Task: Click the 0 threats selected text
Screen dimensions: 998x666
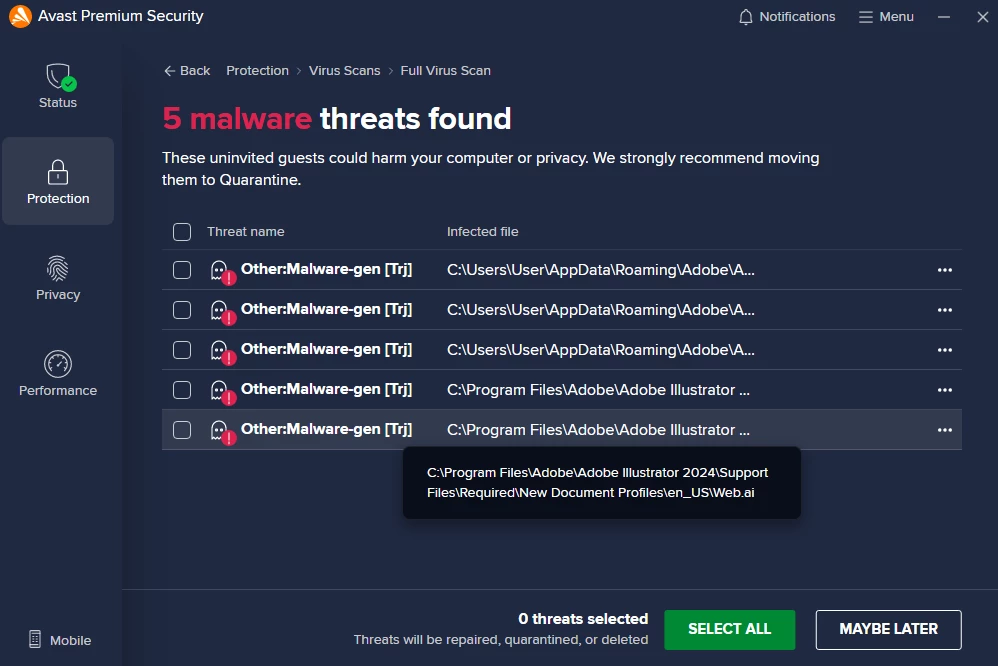Action: (583, 619)
